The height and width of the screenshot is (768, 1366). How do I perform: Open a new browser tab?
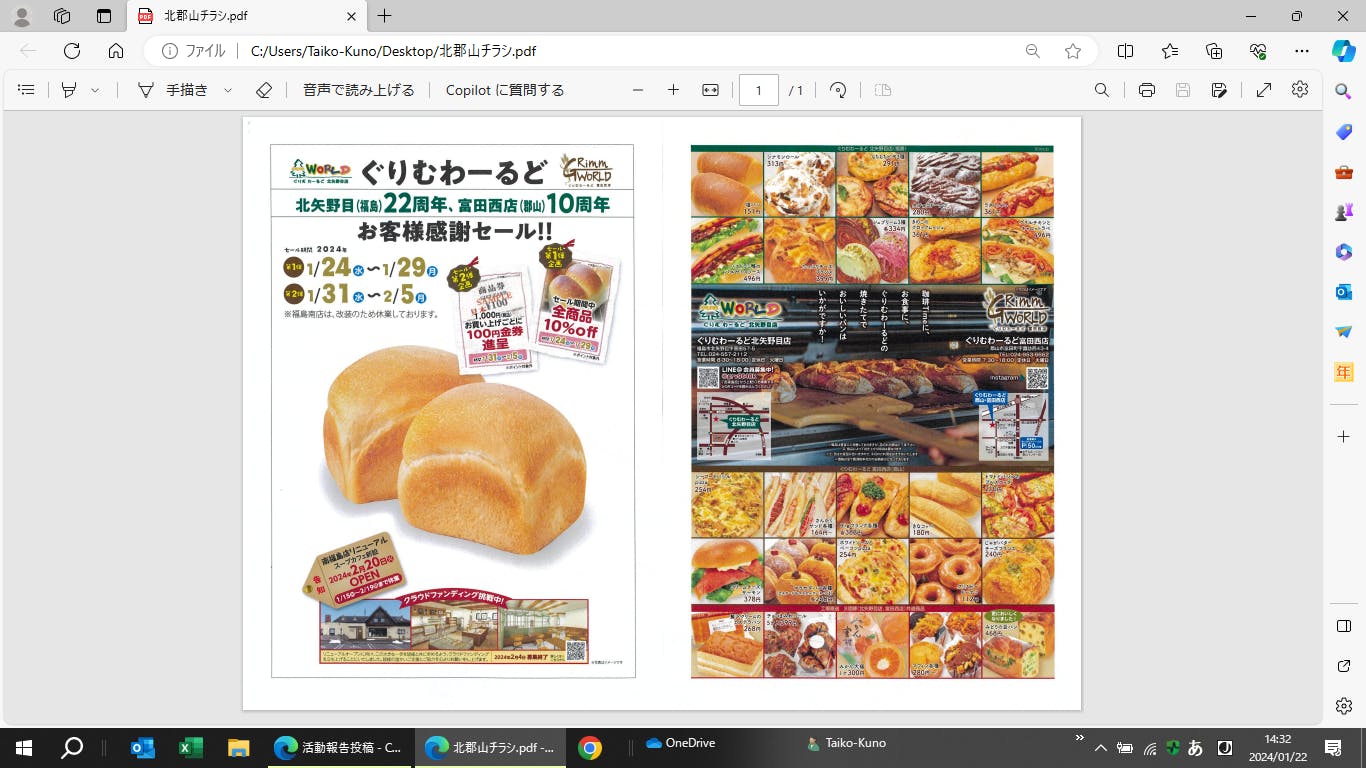tap(384, 16)
